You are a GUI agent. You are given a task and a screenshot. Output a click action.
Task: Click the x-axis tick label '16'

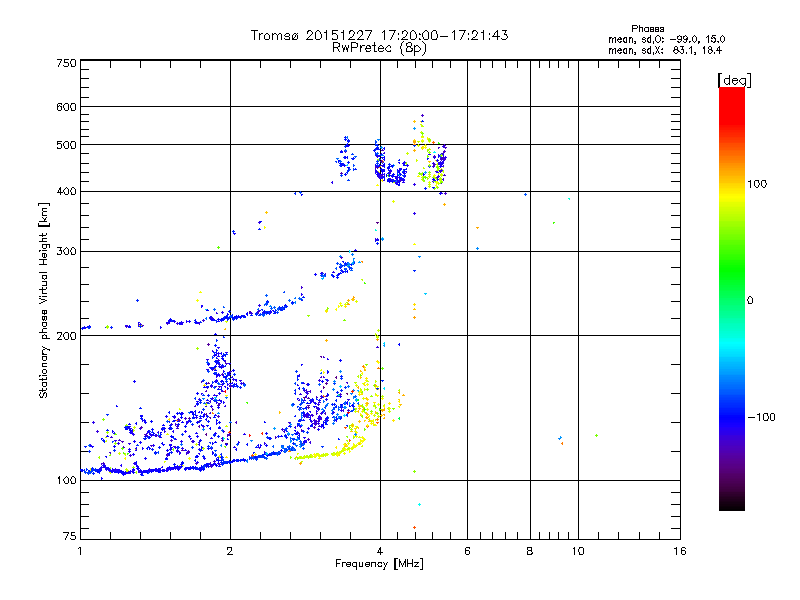(680, 551)
